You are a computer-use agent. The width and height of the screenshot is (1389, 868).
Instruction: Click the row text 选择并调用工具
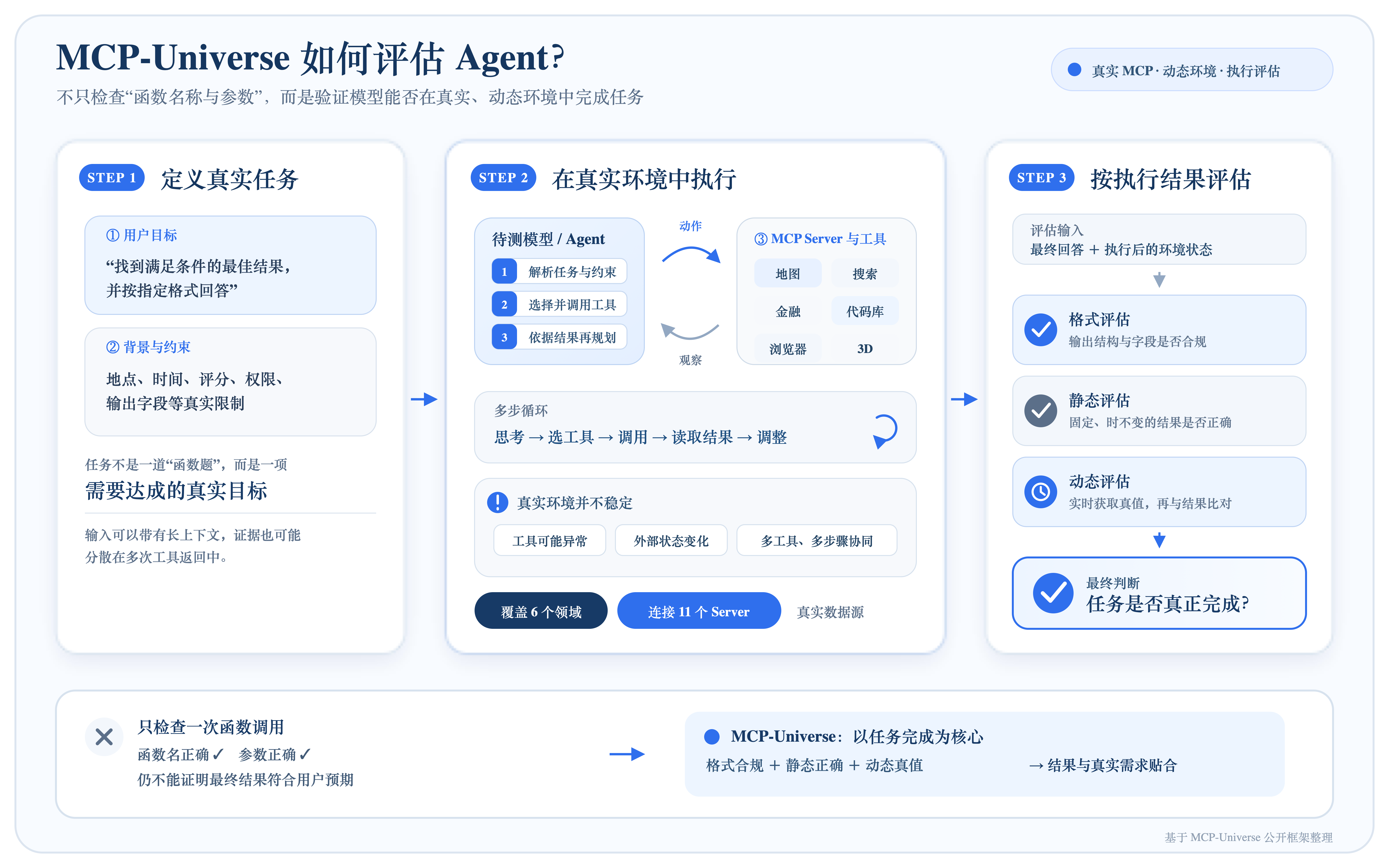[572, 304]
